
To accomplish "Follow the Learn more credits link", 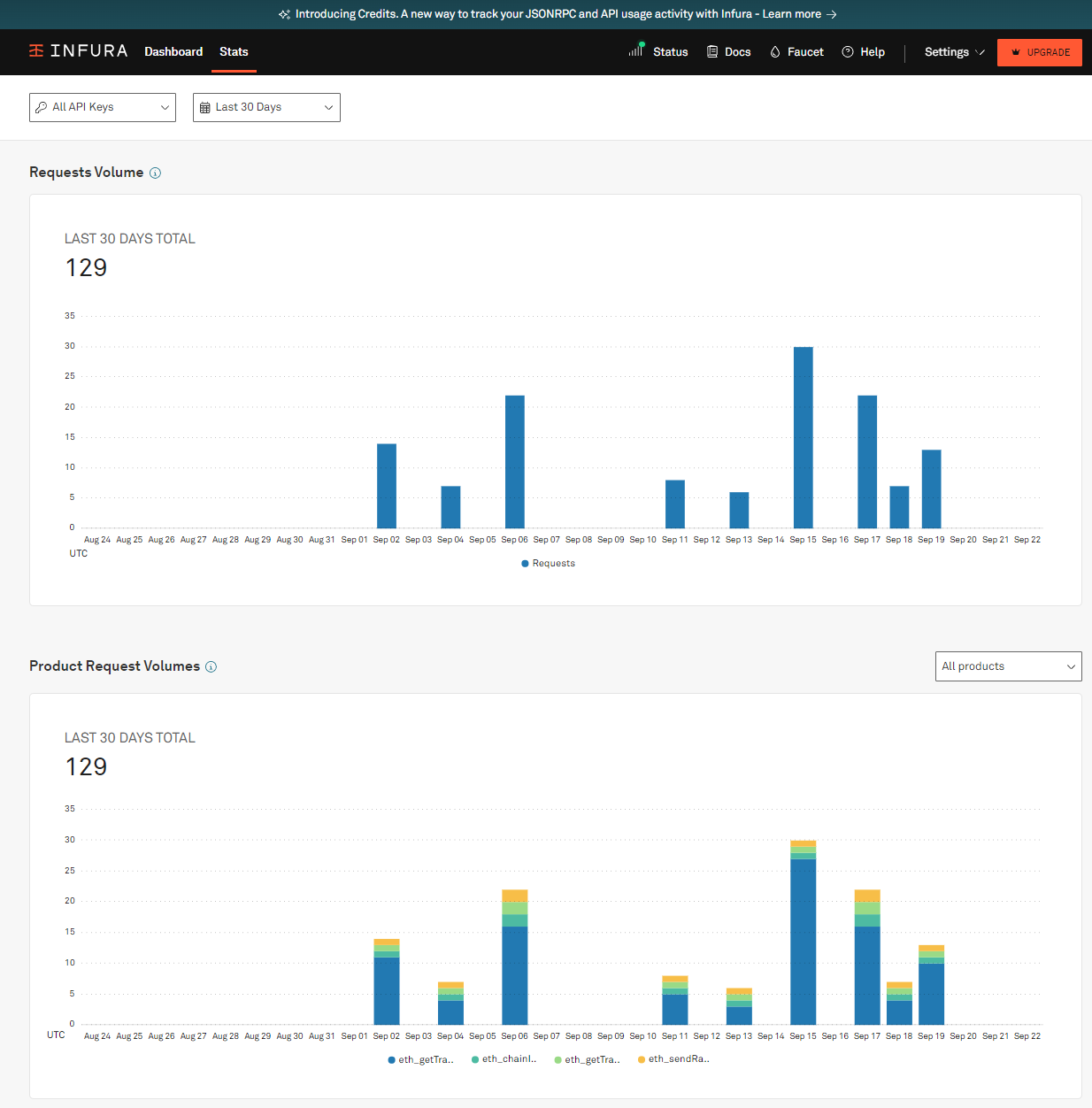I will point(792,14).
